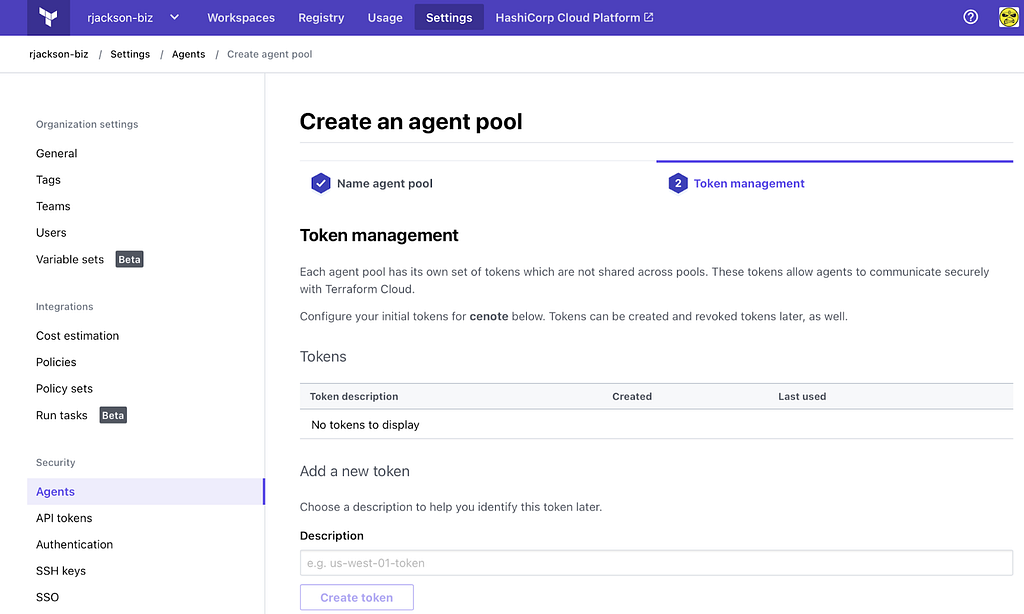Go to the Usage tab

[x=385, y=18]
